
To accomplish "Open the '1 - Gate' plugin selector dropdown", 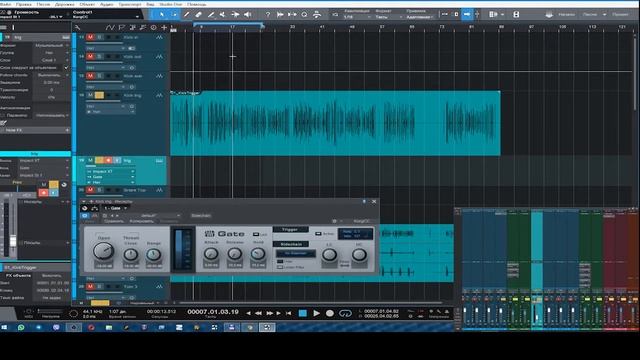I will [x=116, y=208].
